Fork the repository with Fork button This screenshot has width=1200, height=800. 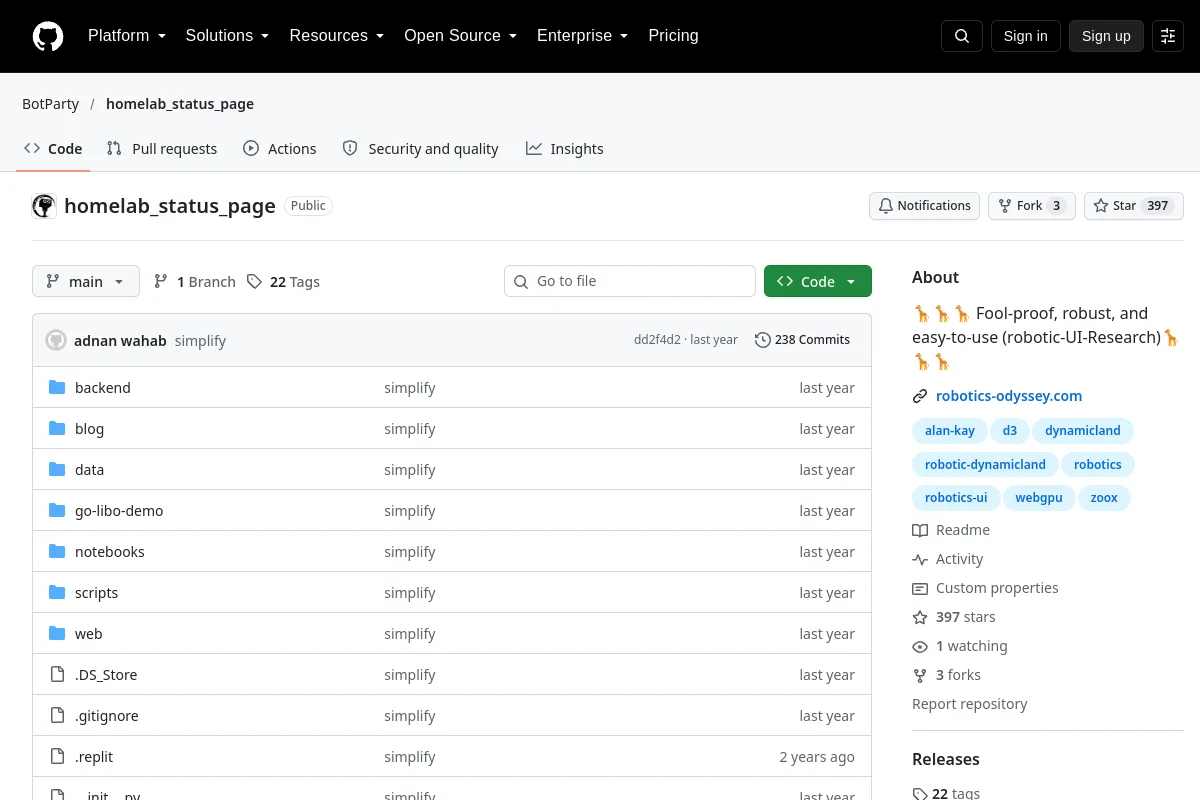pyautogui.click(x=1032, y=206)
